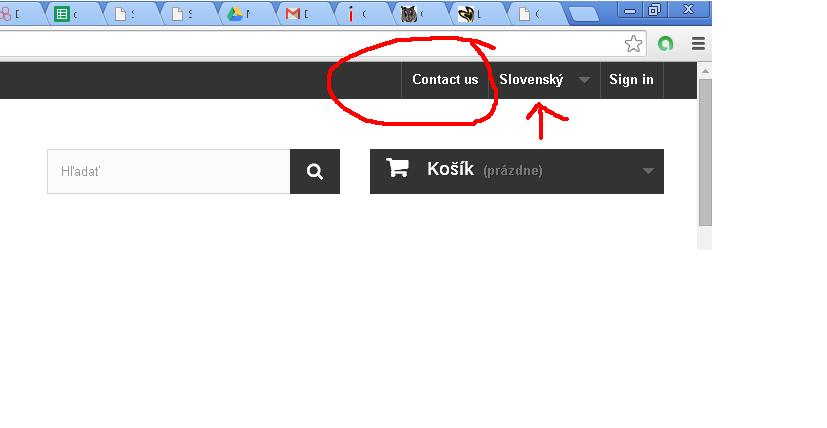Click the vertical scrollbar thumb
This screenshot has height=428, width=827.
click(705, 152)
